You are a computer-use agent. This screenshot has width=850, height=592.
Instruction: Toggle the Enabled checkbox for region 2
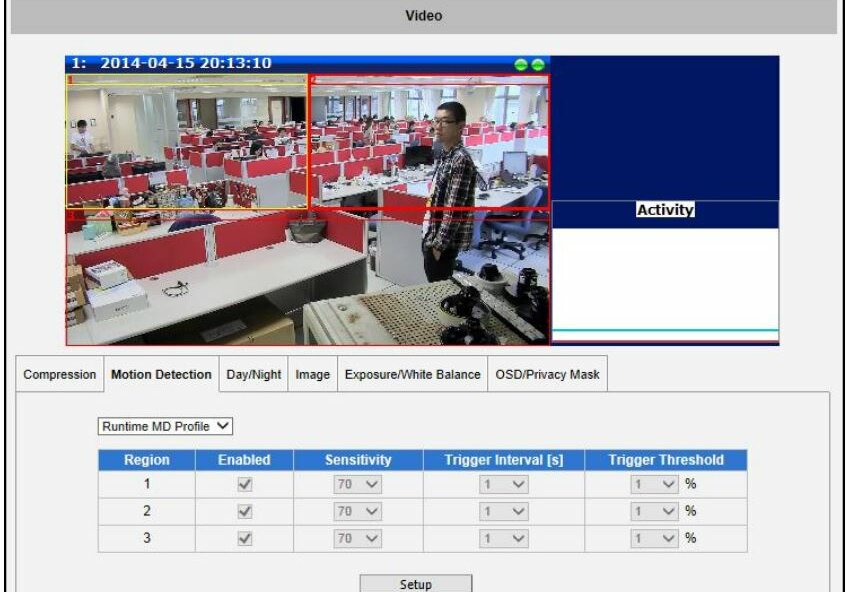244,511
